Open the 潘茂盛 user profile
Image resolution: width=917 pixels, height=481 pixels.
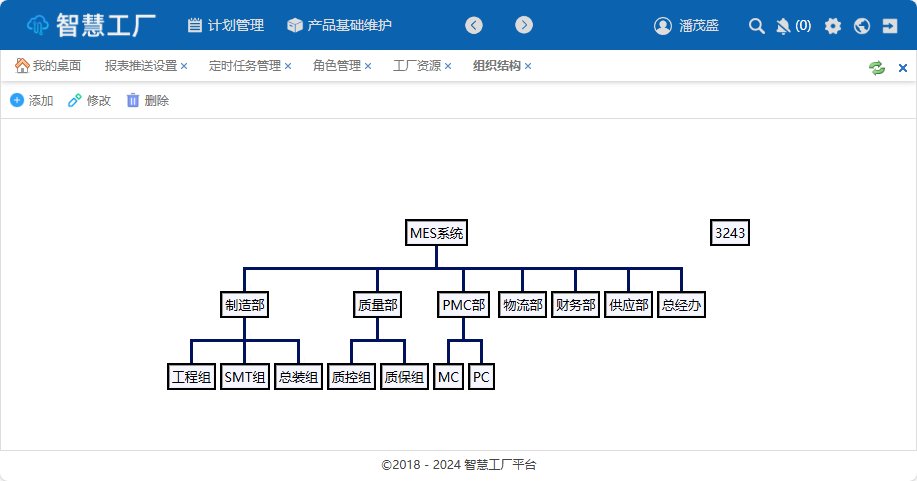tap(687, 26)
